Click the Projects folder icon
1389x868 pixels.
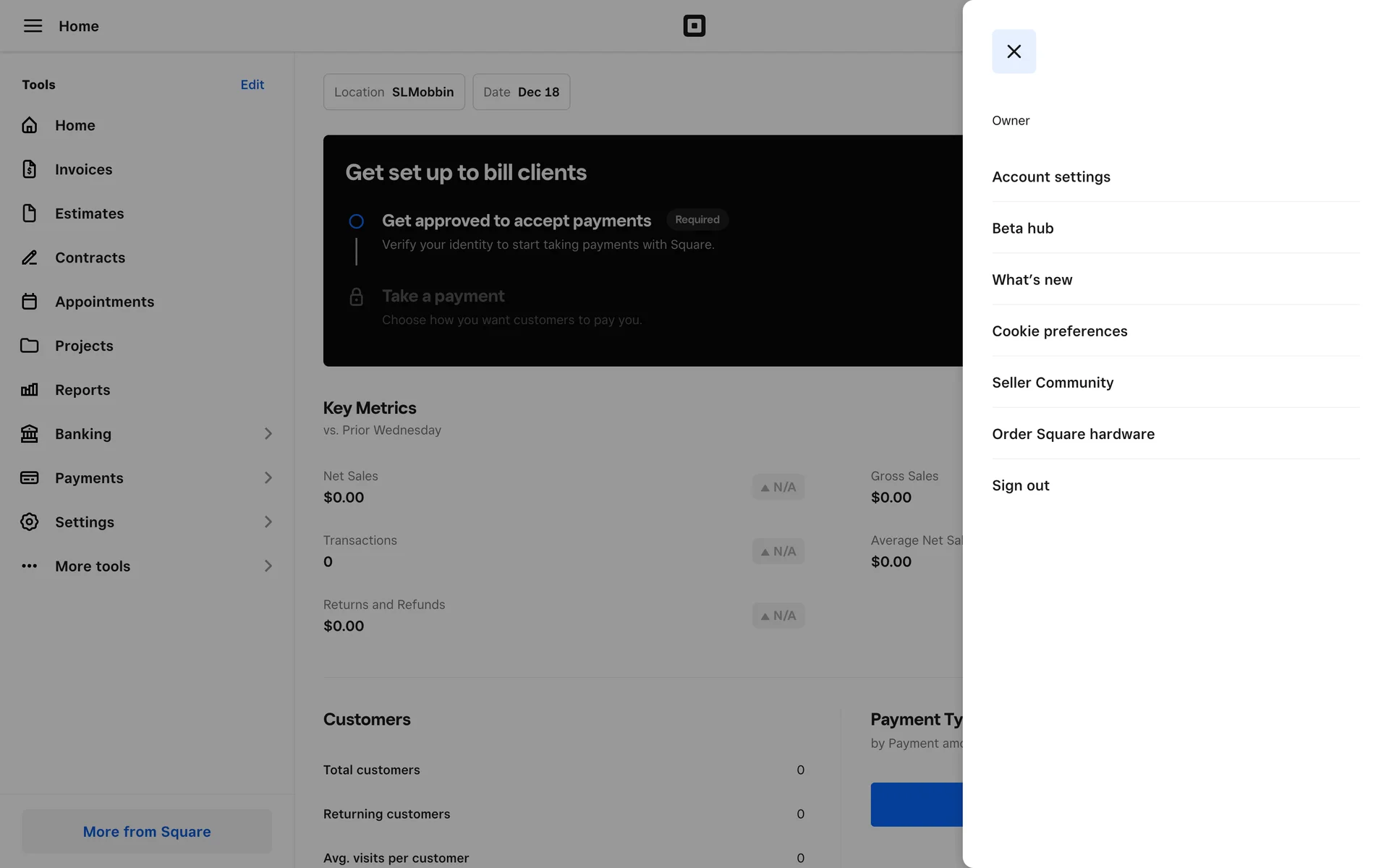[x=29, y=346]
